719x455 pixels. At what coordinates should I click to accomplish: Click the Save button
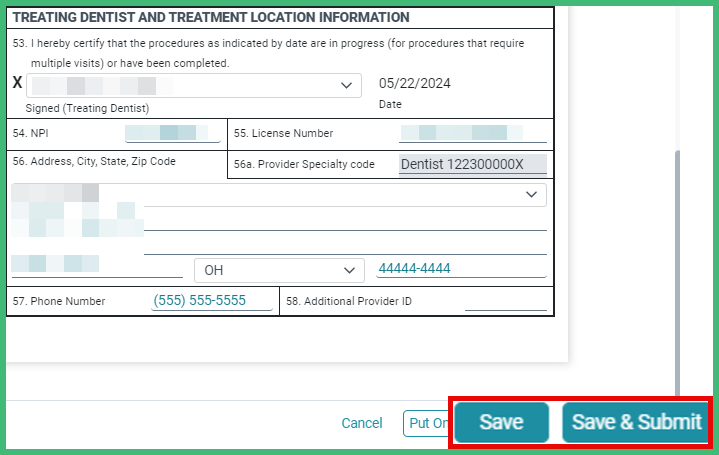tap(501, 423)
